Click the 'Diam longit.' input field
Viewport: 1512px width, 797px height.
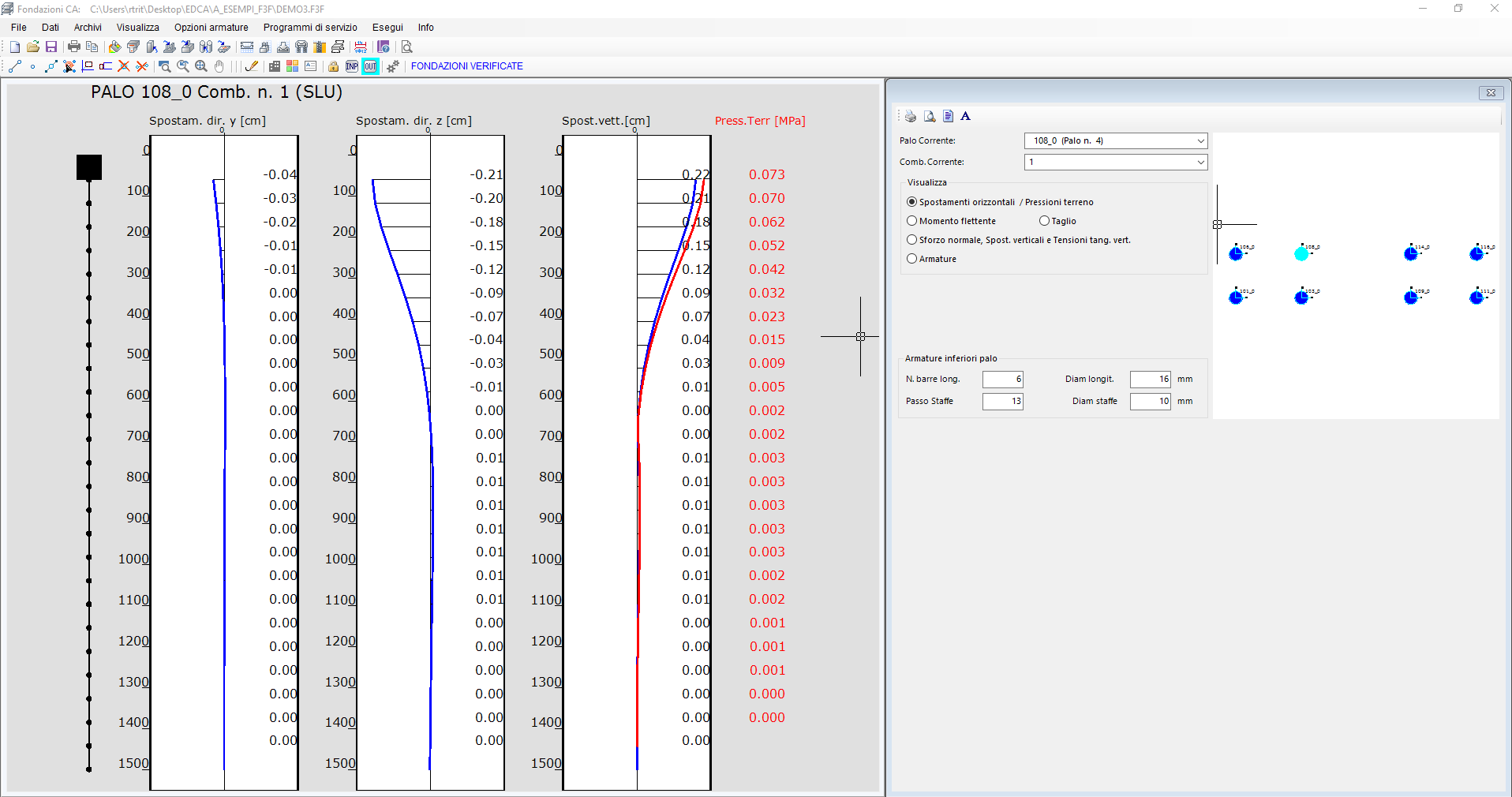click(1151, 380)
